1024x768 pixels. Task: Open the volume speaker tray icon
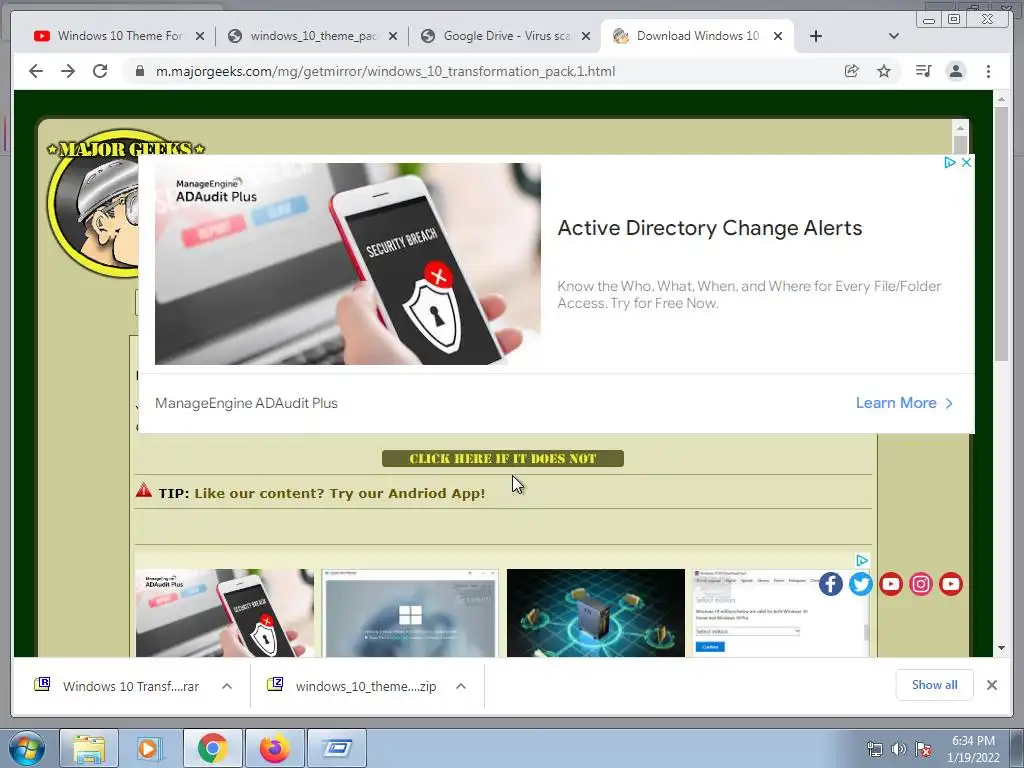[x=899, y=749]
